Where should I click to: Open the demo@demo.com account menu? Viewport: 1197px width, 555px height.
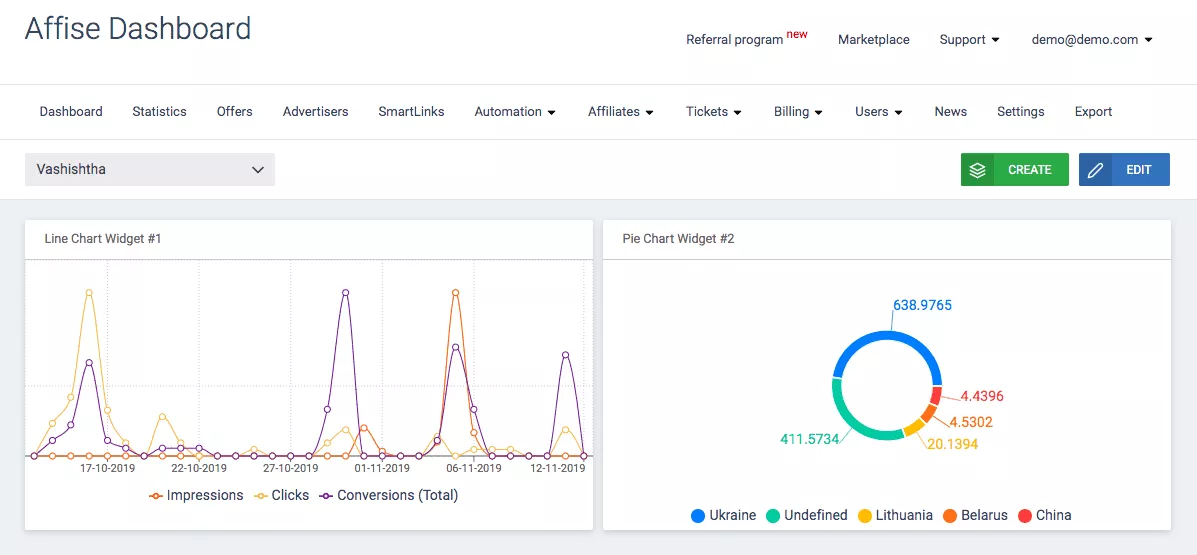1092,40
